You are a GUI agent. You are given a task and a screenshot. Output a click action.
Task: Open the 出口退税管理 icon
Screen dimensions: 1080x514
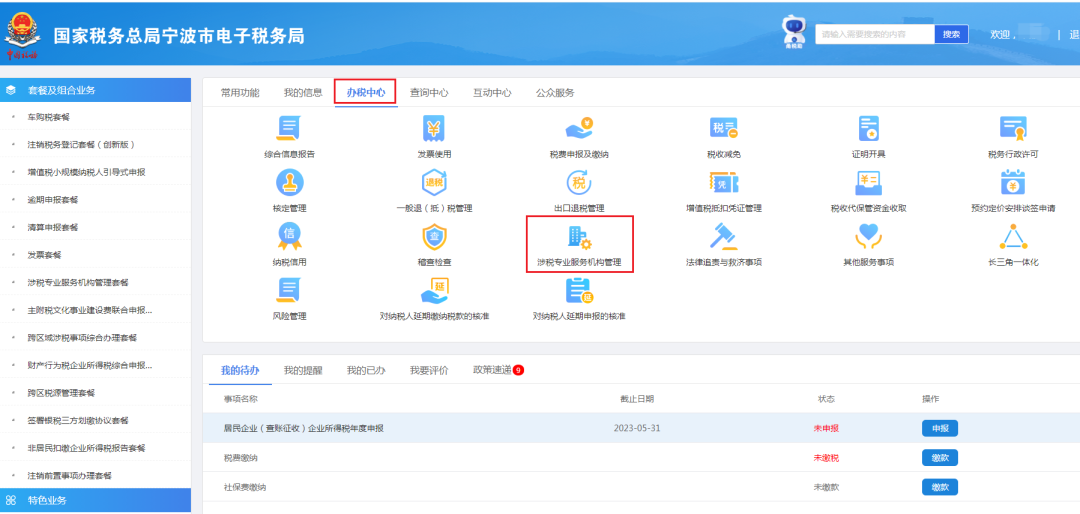(x=579, y=183)
